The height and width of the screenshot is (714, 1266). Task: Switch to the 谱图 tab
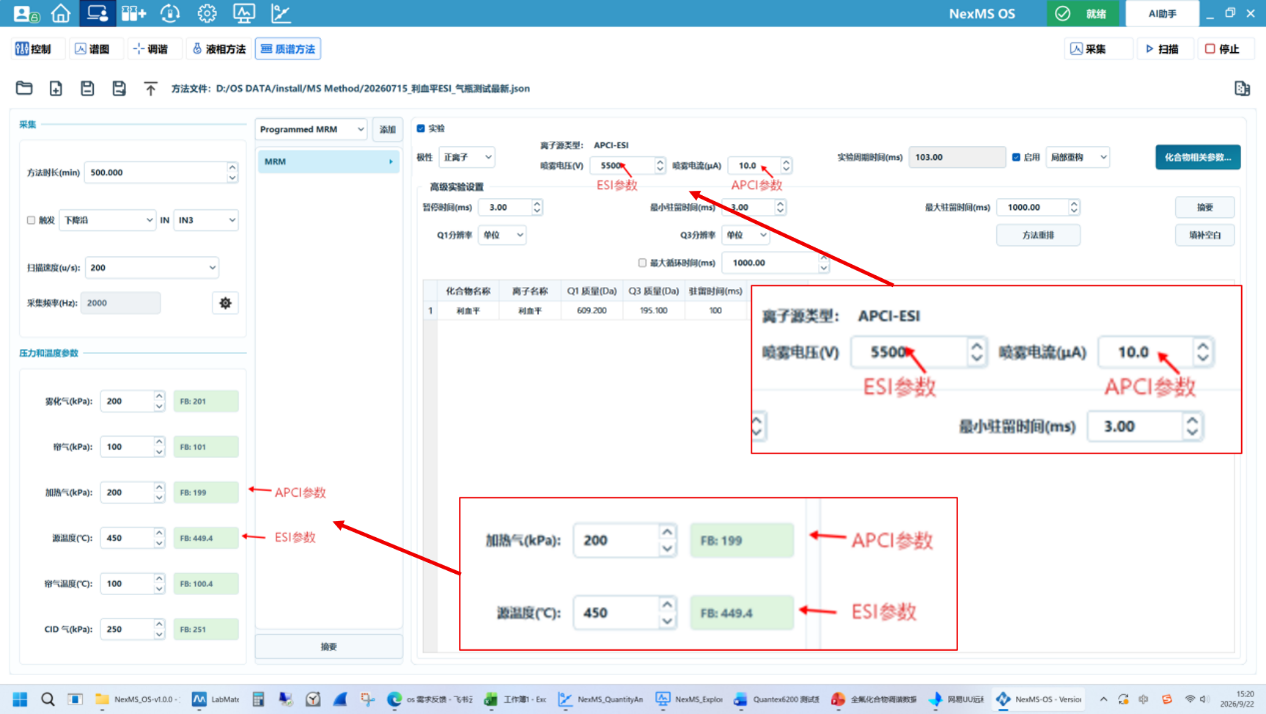(x=98, y=49)
